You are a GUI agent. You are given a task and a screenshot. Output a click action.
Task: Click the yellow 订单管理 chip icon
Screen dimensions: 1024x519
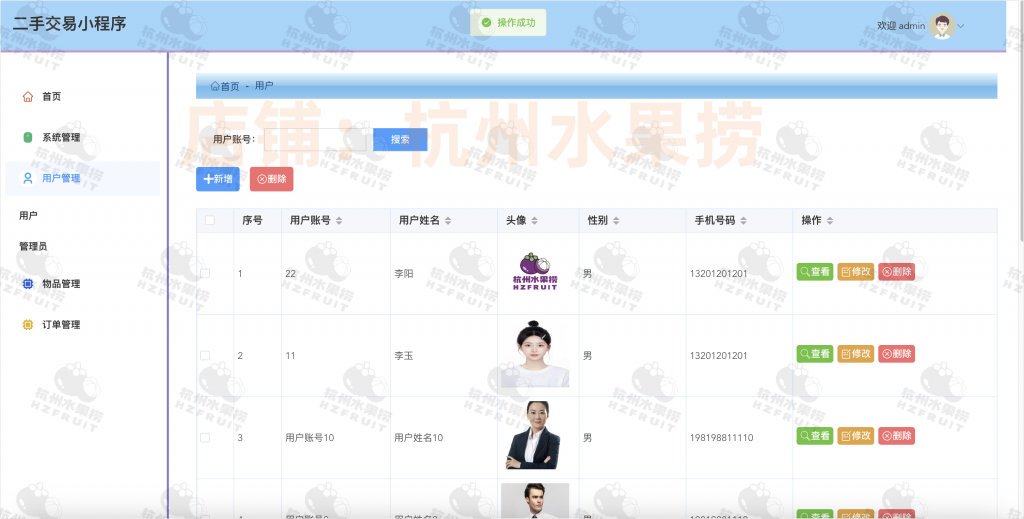(x=27, y=324)
